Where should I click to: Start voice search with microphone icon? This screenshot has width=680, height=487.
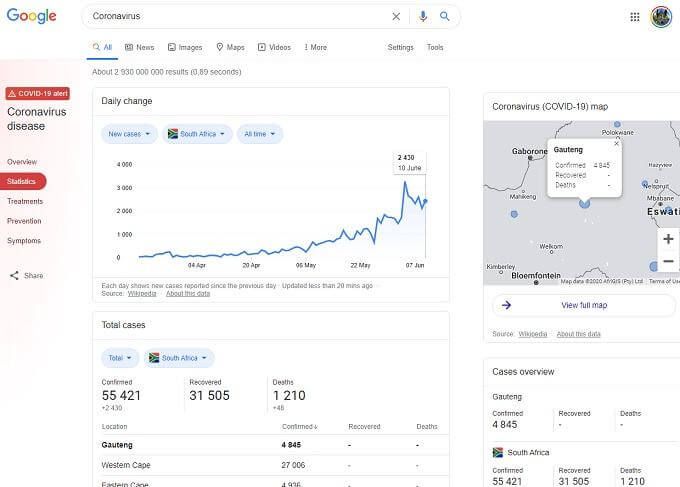click(423, 16)
